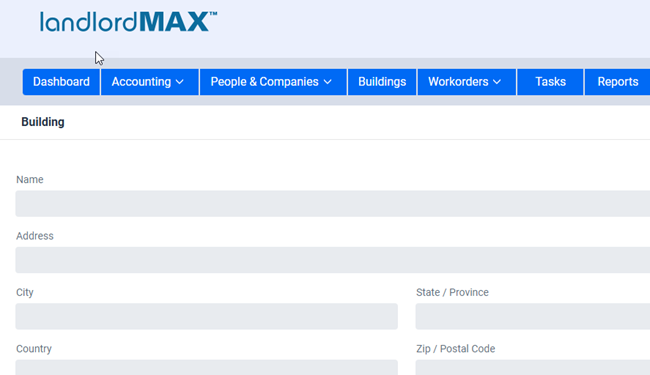Select the Building page heading text

(x=43, y=122)
